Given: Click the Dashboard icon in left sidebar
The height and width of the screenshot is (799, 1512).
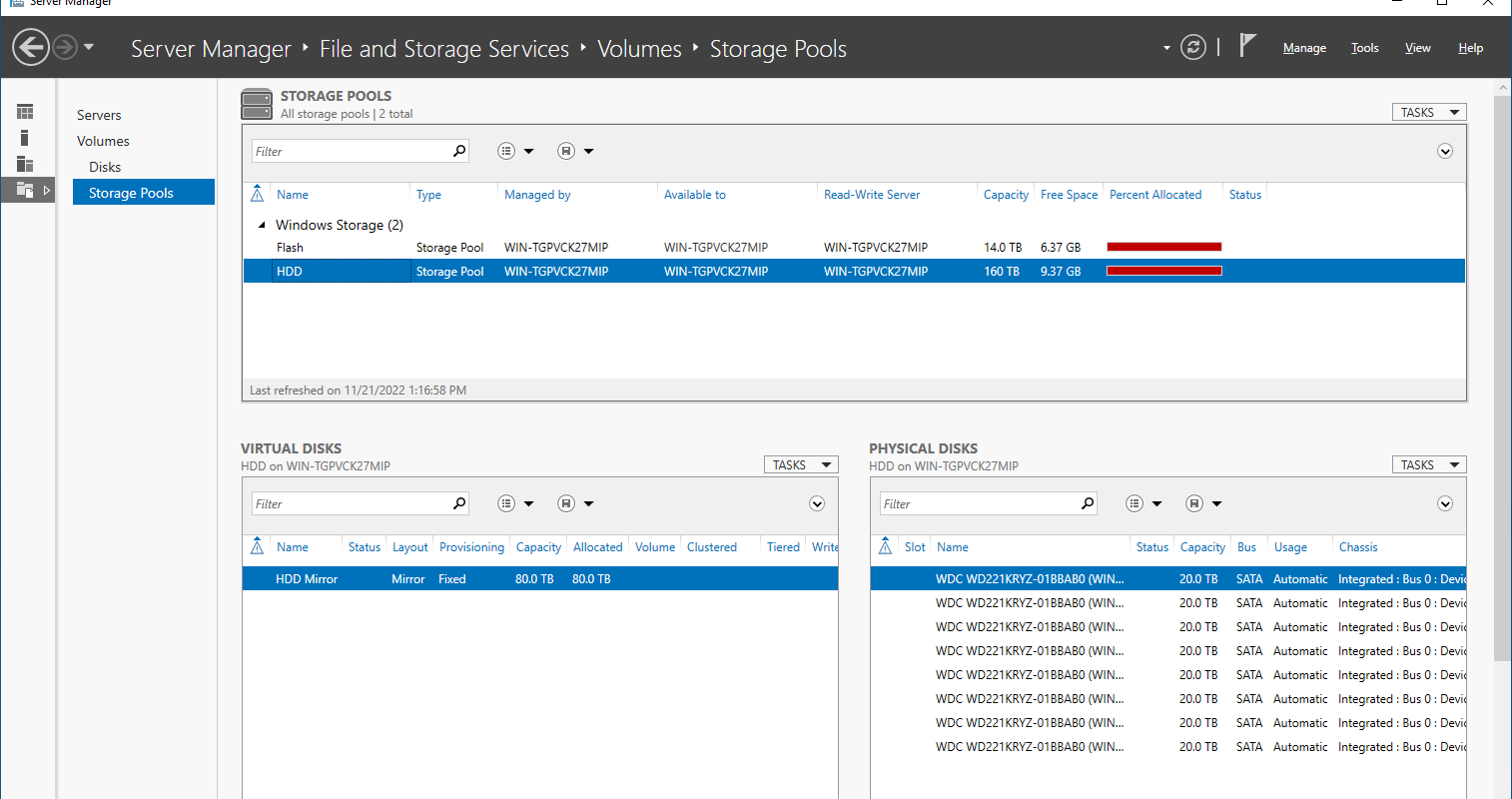Looking at the screenshot, I should pyautogui.click(x=25, y=112).
